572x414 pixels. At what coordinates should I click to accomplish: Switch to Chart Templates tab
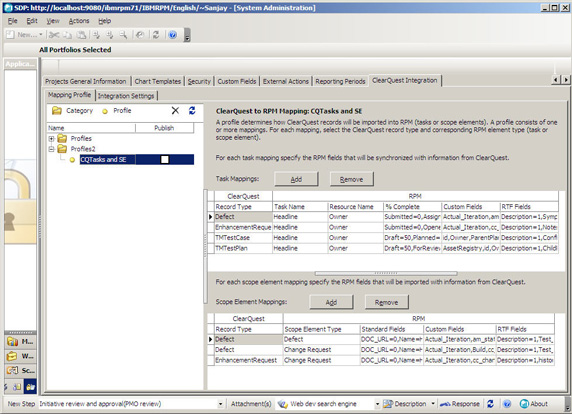[158, 81]
